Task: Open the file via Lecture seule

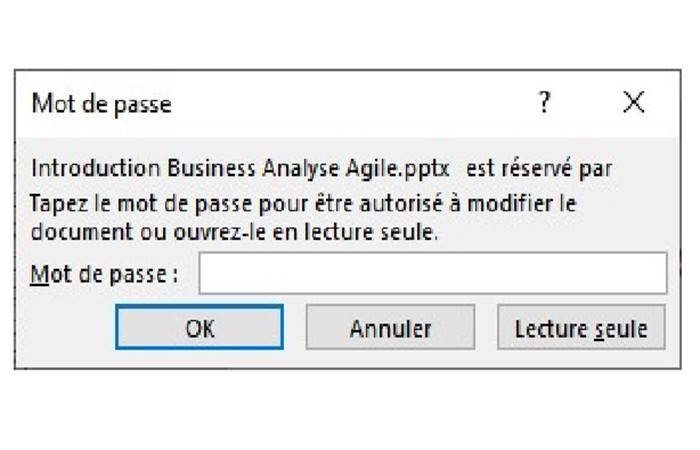Action: [581, 327]
